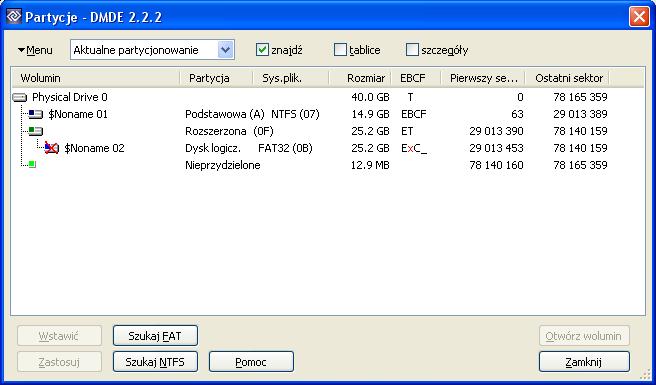
Task: Click the Otwórz wolumin button
Action: coord(584,336)
